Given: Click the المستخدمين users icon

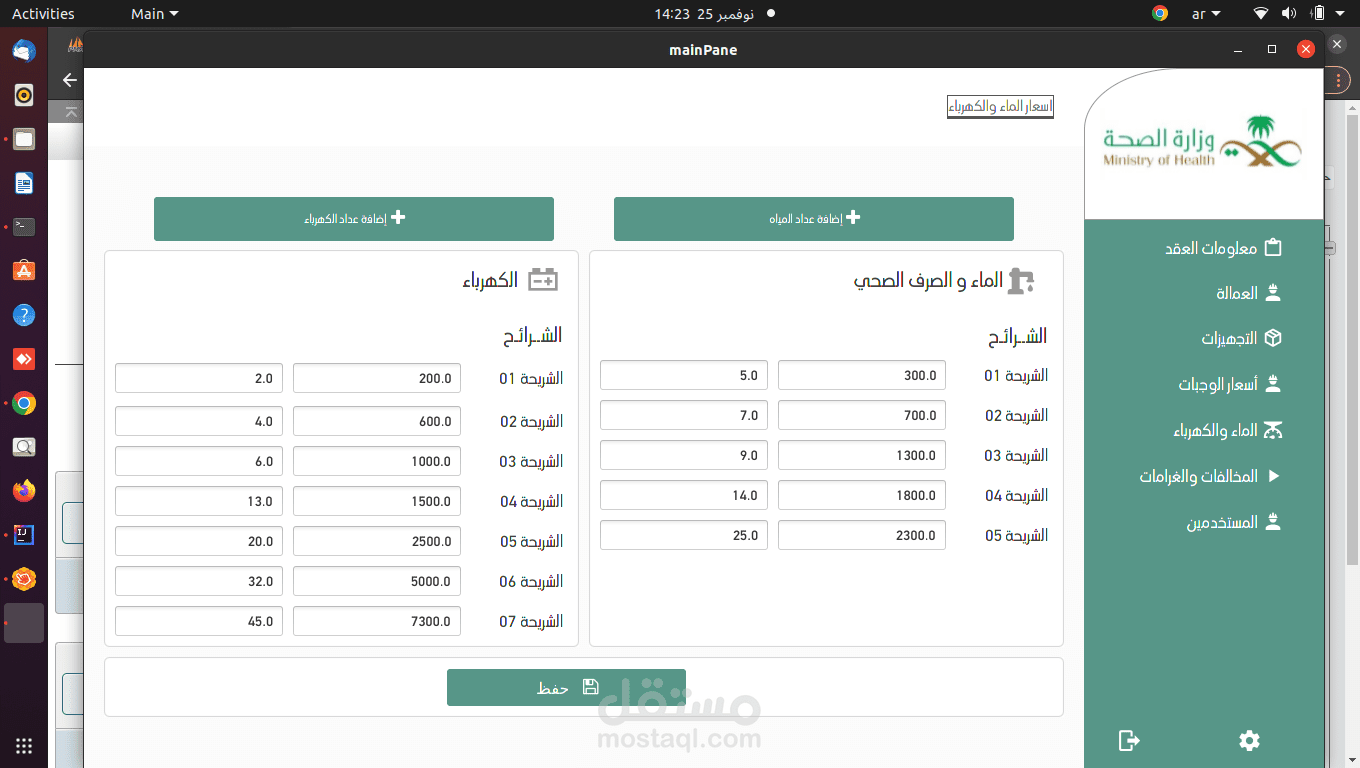Looking at the screenshot, I should 1273,522.
